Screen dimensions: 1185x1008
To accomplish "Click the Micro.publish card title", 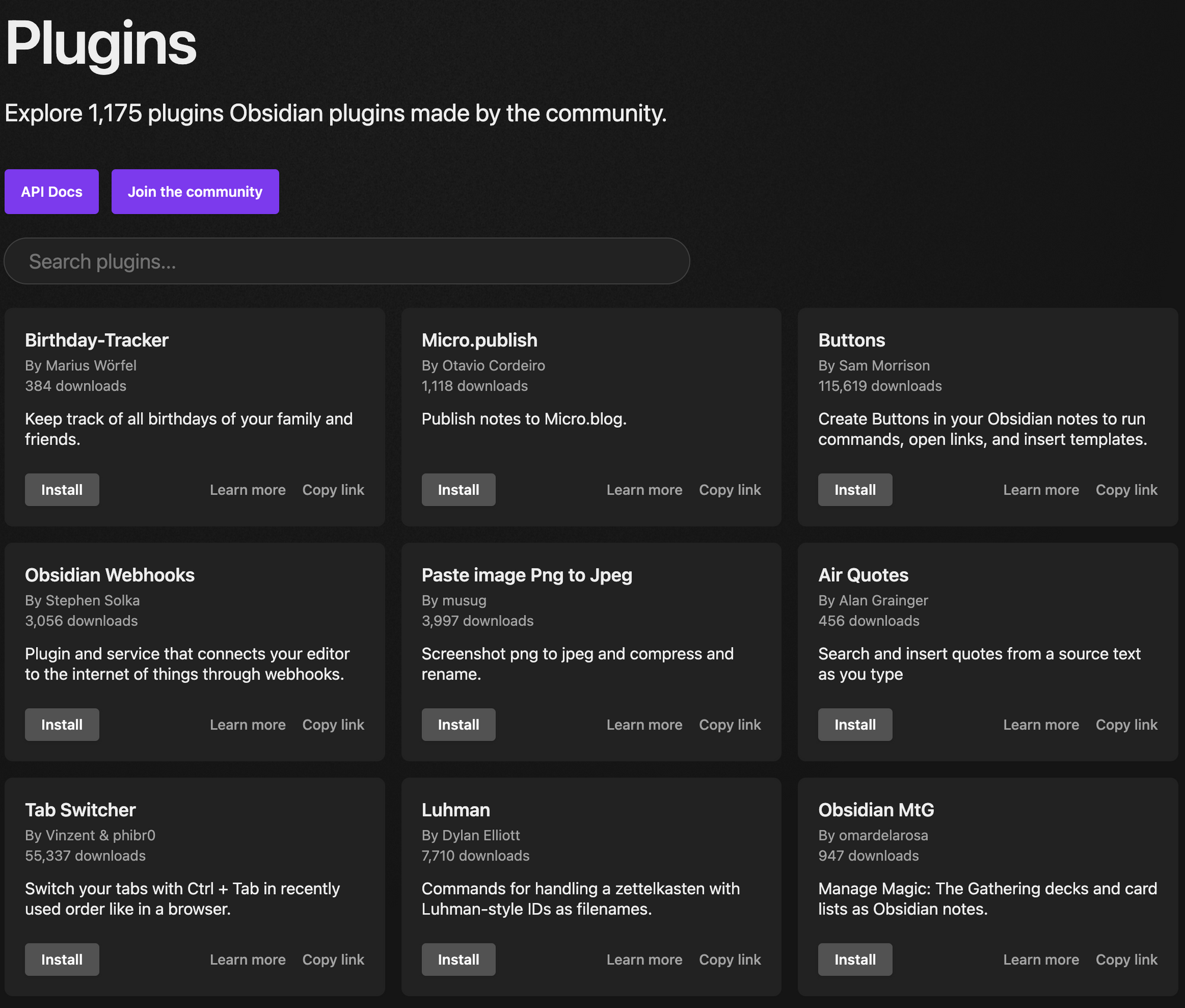I will point(479,340).
